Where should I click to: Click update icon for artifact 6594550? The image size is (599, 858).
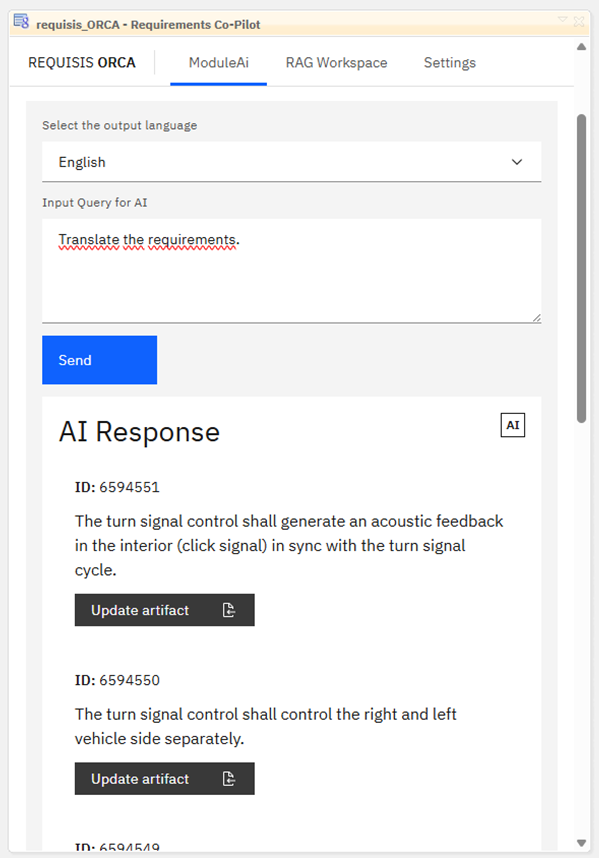tap(229, 779)
